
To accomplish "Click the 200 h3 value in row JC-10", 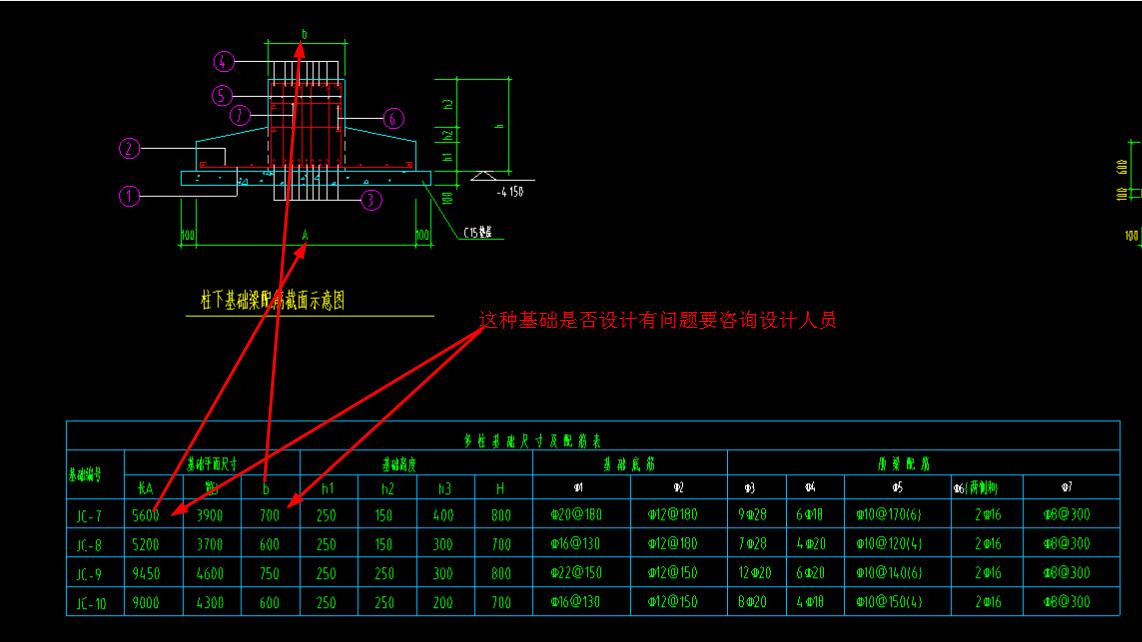I will [x=443, y=603].
